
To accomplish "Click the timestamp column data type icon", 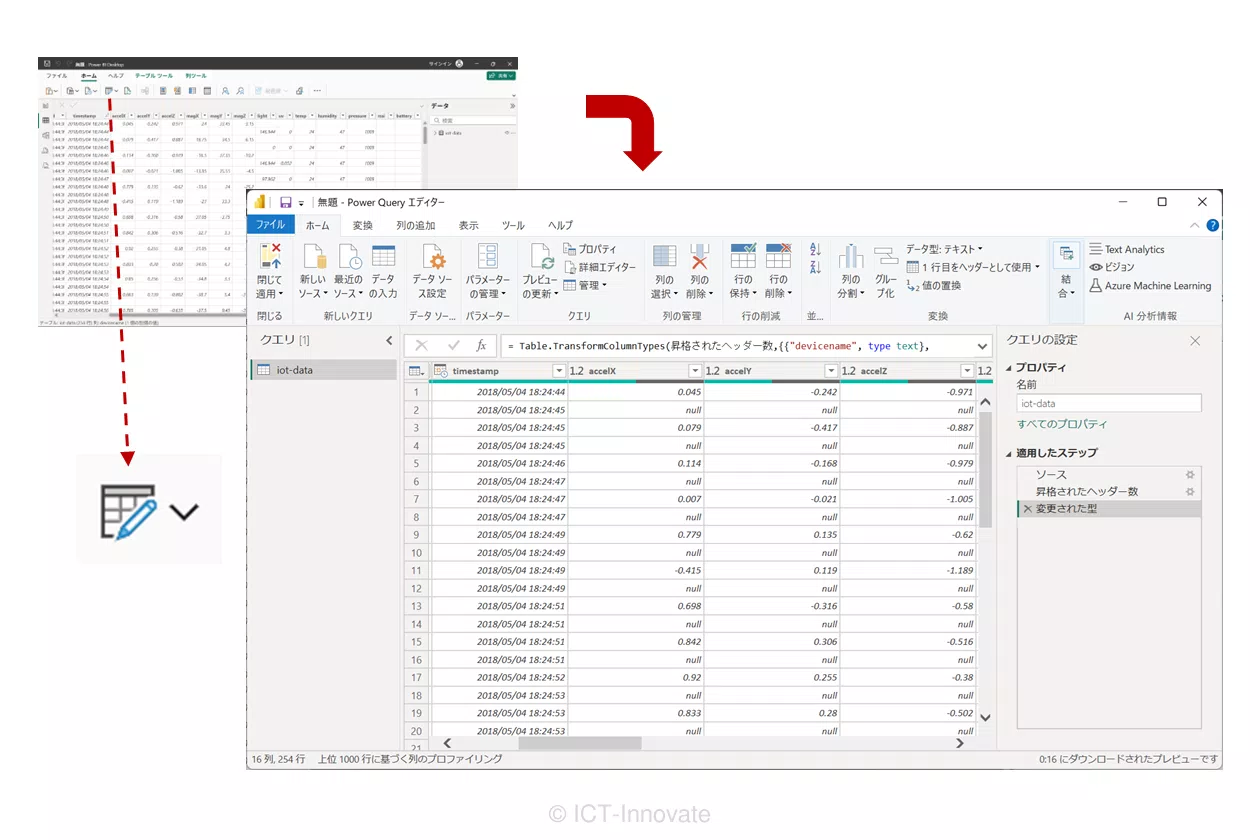I will tap(440, 371).
